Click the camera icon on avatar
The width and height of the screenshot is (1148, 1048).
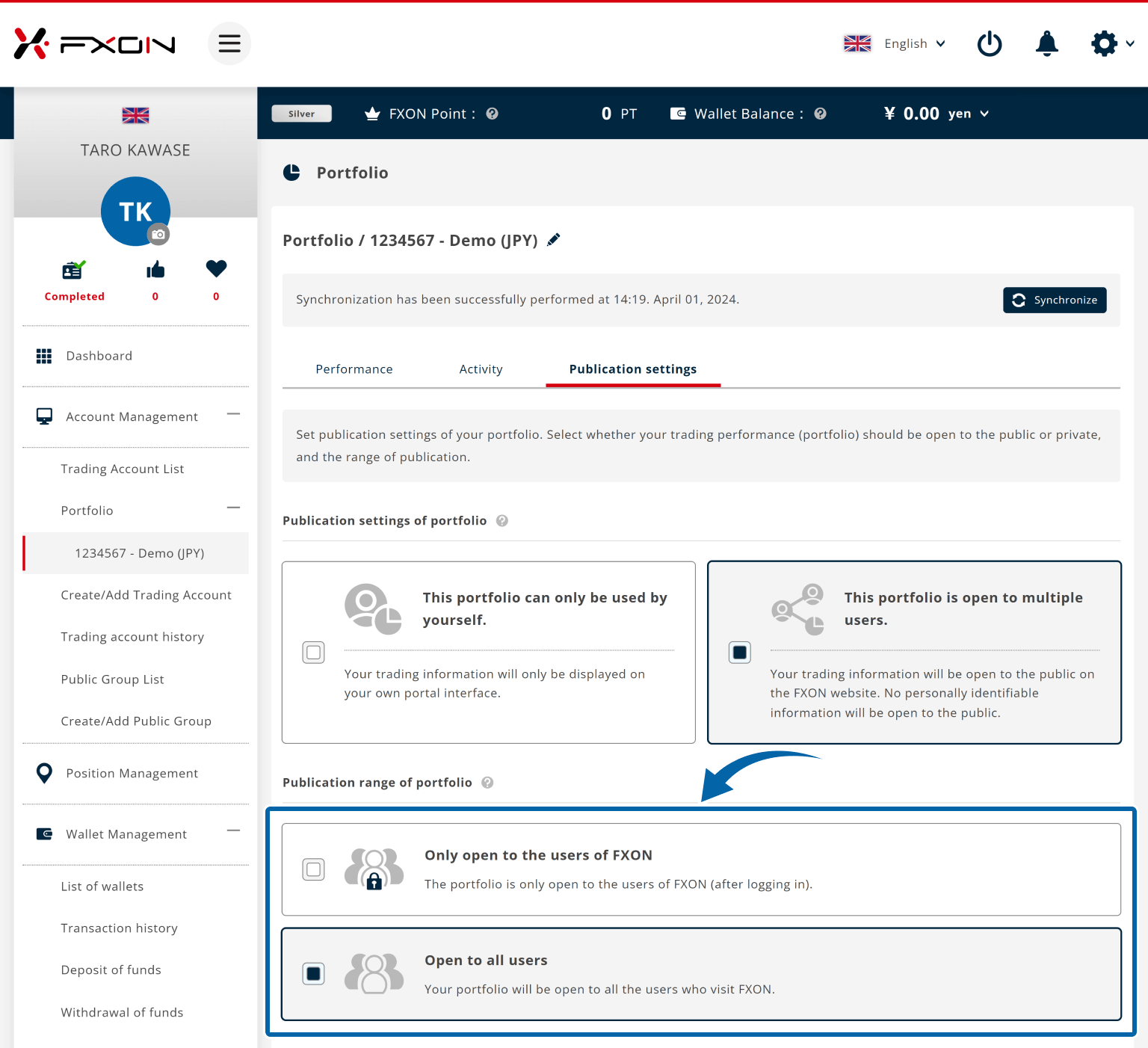[158, 234]
